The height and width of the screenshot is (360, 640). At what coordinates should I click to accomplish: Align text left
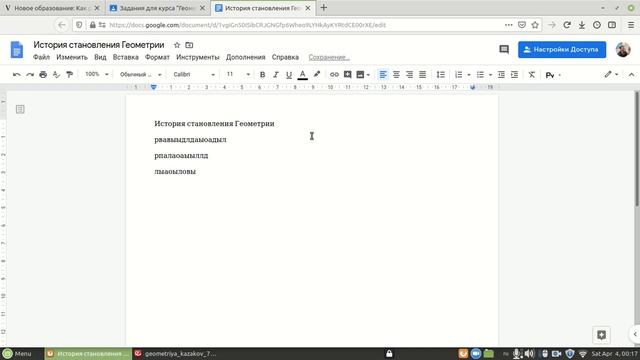383,75
